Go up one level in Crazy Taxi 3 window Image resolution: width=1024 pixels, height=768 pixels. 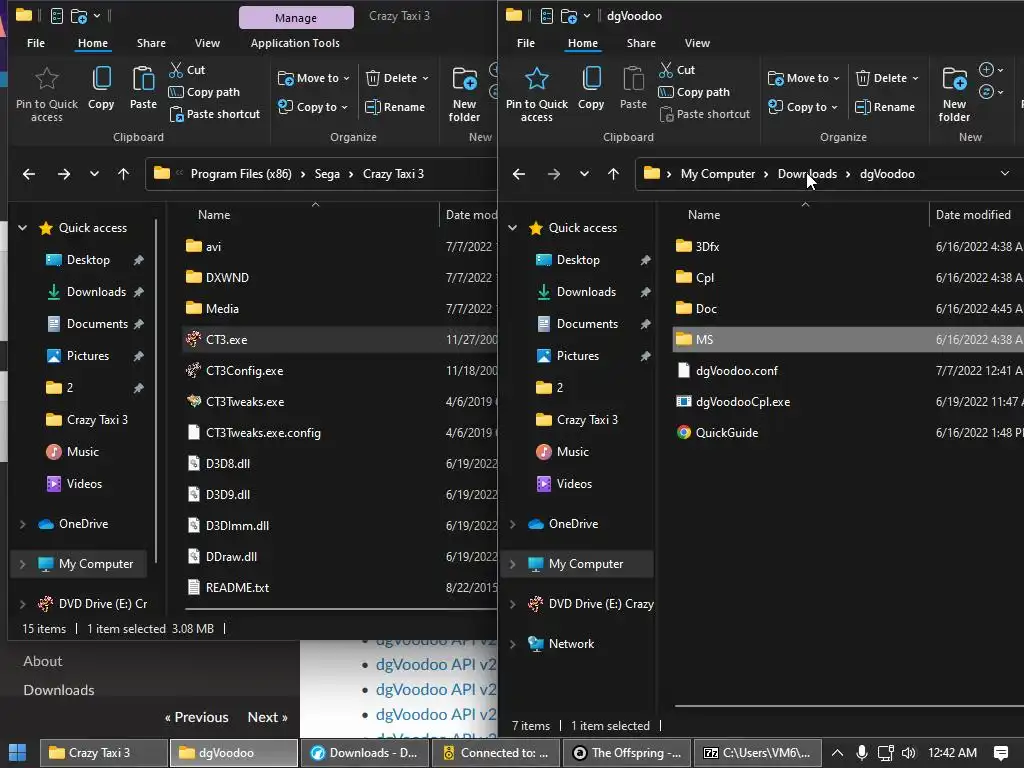(x=123, y=174)
